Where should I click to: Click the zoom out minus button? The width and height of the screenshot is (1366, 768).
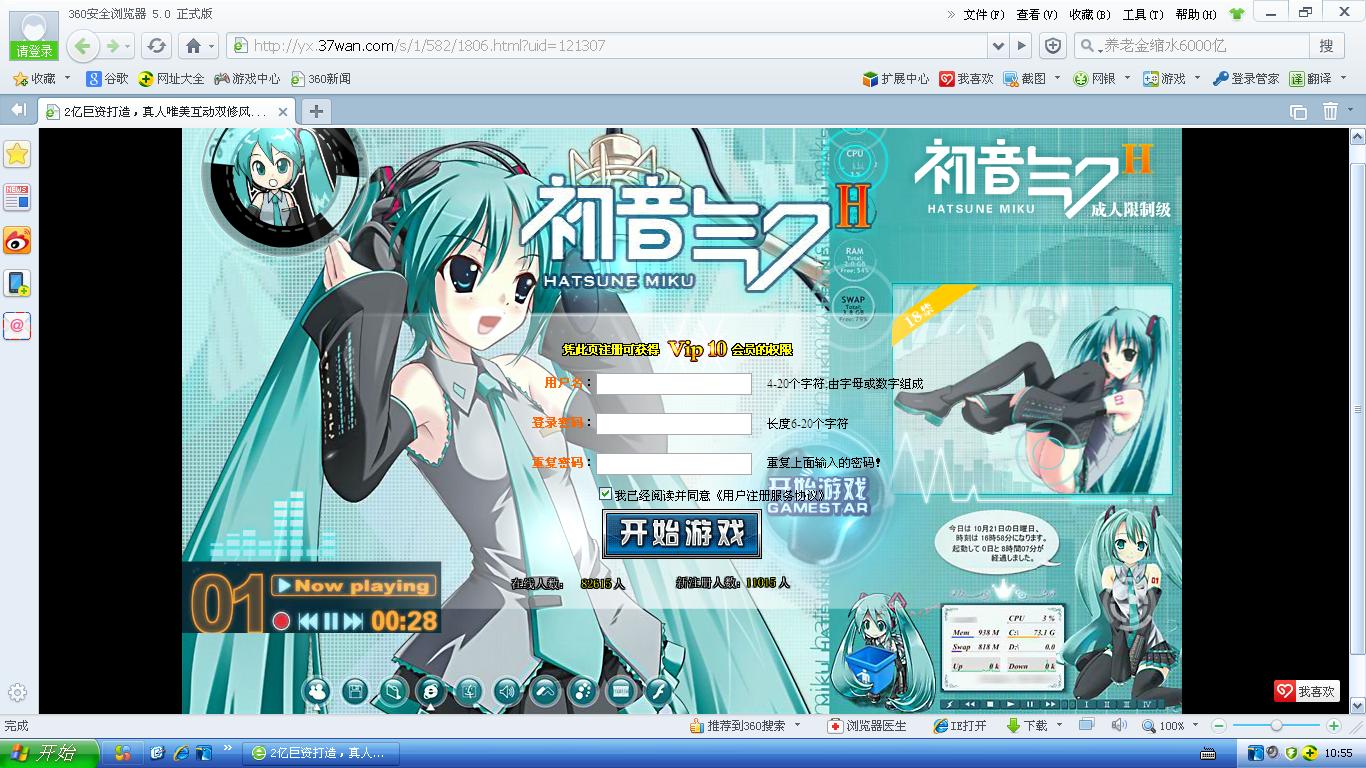tap(1219, 726)
